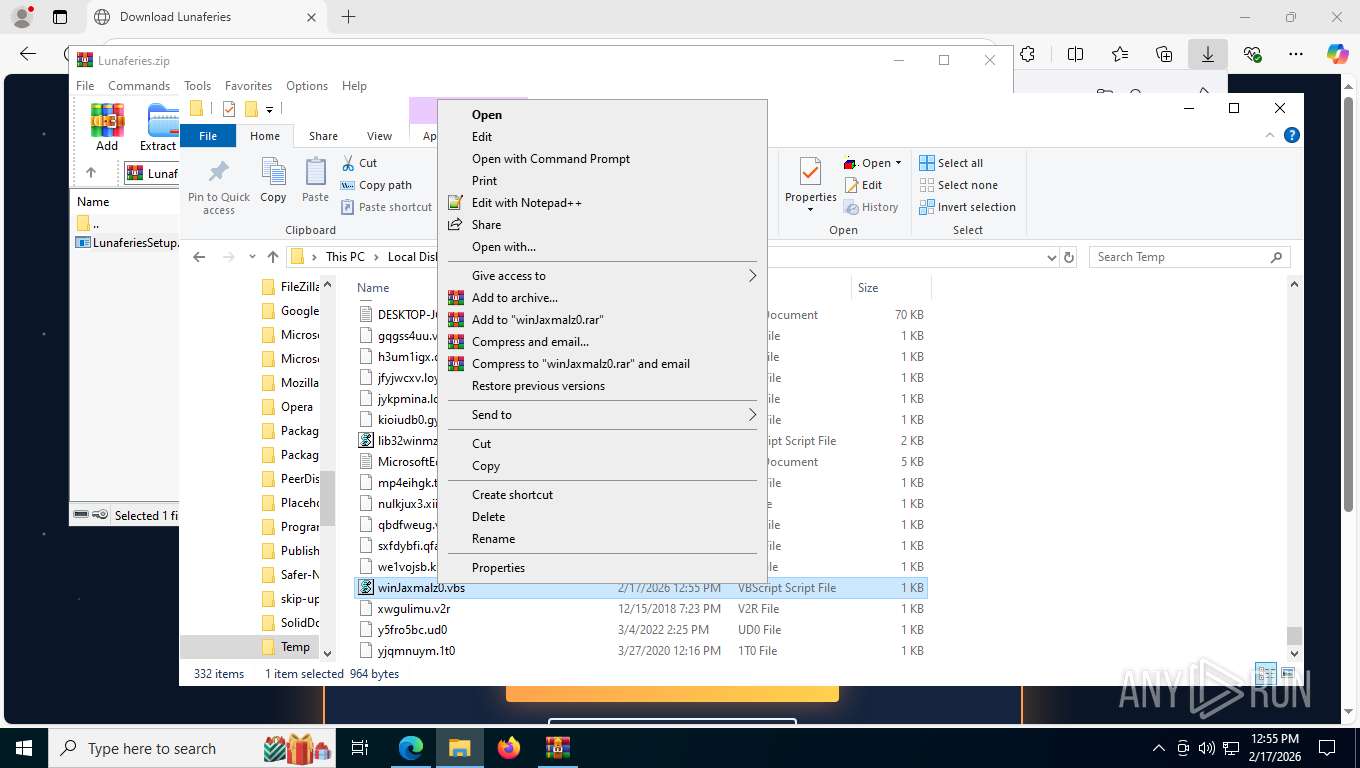Screen dimensions: 1360x768
Task: Choose Compress and email... entry
Action: click(x=530, y=342)
